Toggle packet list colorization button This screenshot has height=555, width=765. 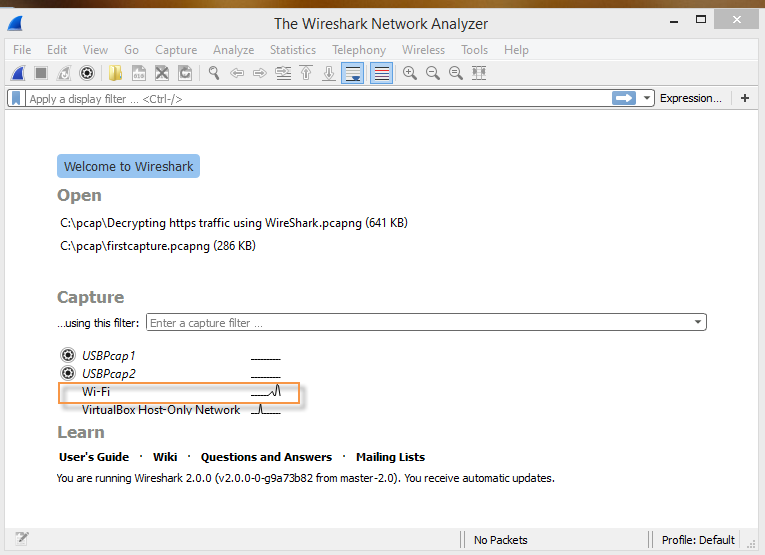click(x=382, y=73)
